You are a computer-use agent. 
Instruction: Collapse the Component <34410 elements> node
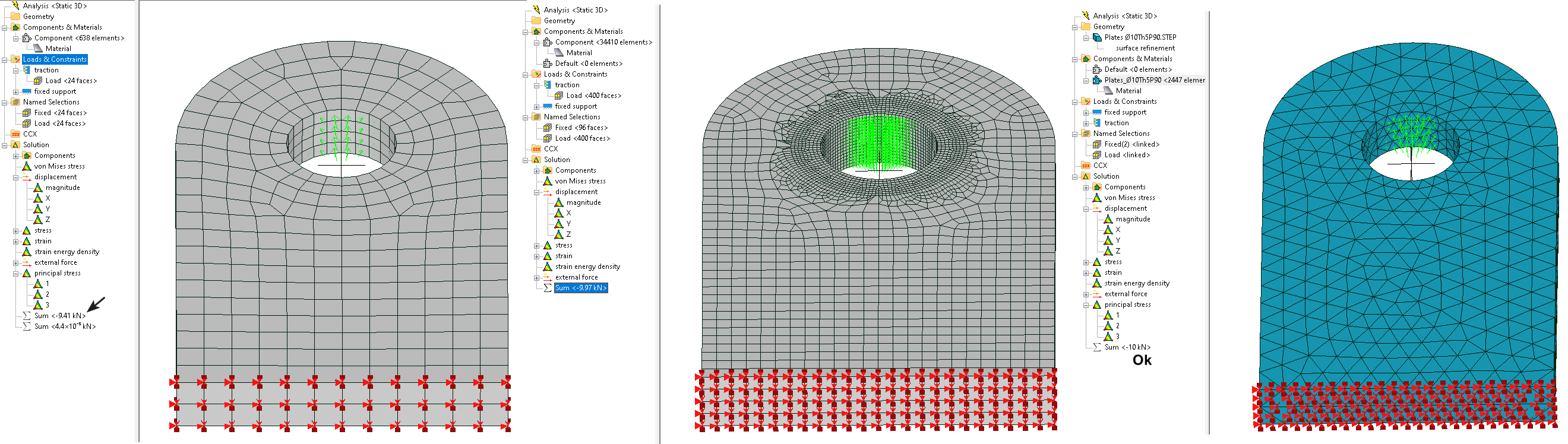pos(537,43)
